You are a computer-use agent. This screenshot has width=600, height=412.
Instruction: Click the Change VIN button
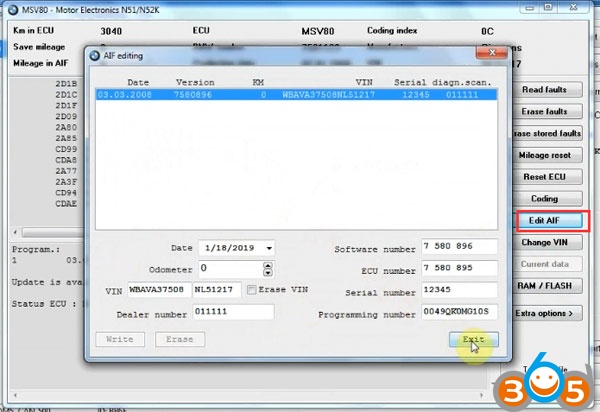point(548,243)
